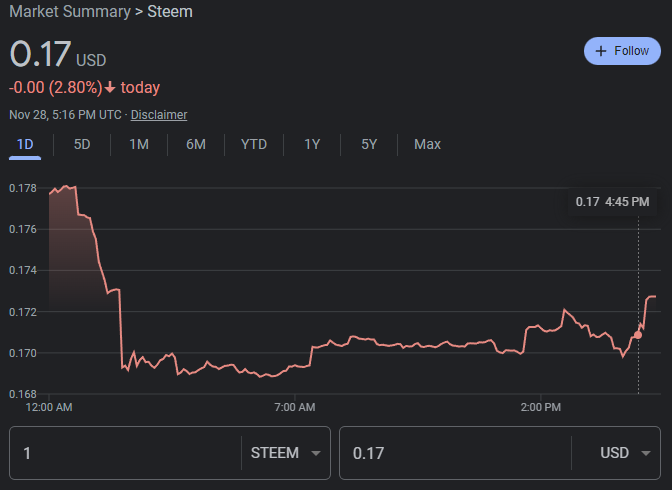Click the 12:00 AM axis label

click(x=49, y=407)
